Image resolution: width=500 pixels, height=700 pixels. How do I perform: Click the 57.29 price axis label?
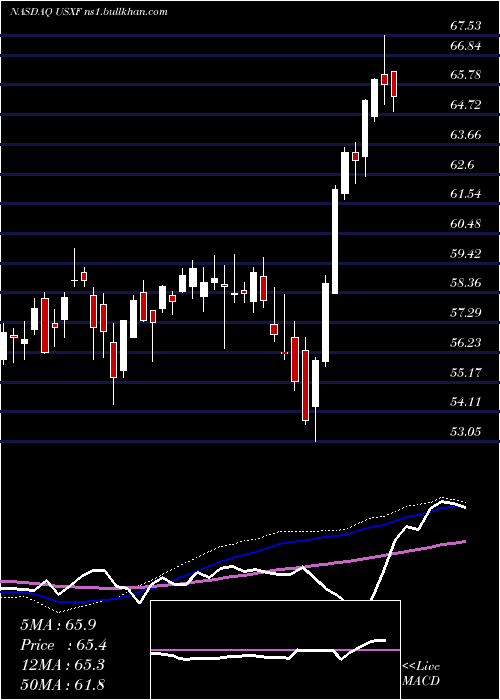click(466, 312)
